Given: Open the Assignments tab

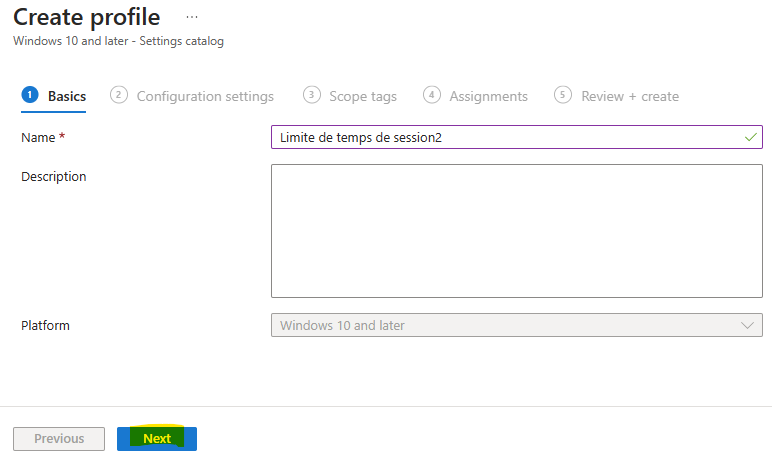Looking at the screenshot, I should (488, 96).
